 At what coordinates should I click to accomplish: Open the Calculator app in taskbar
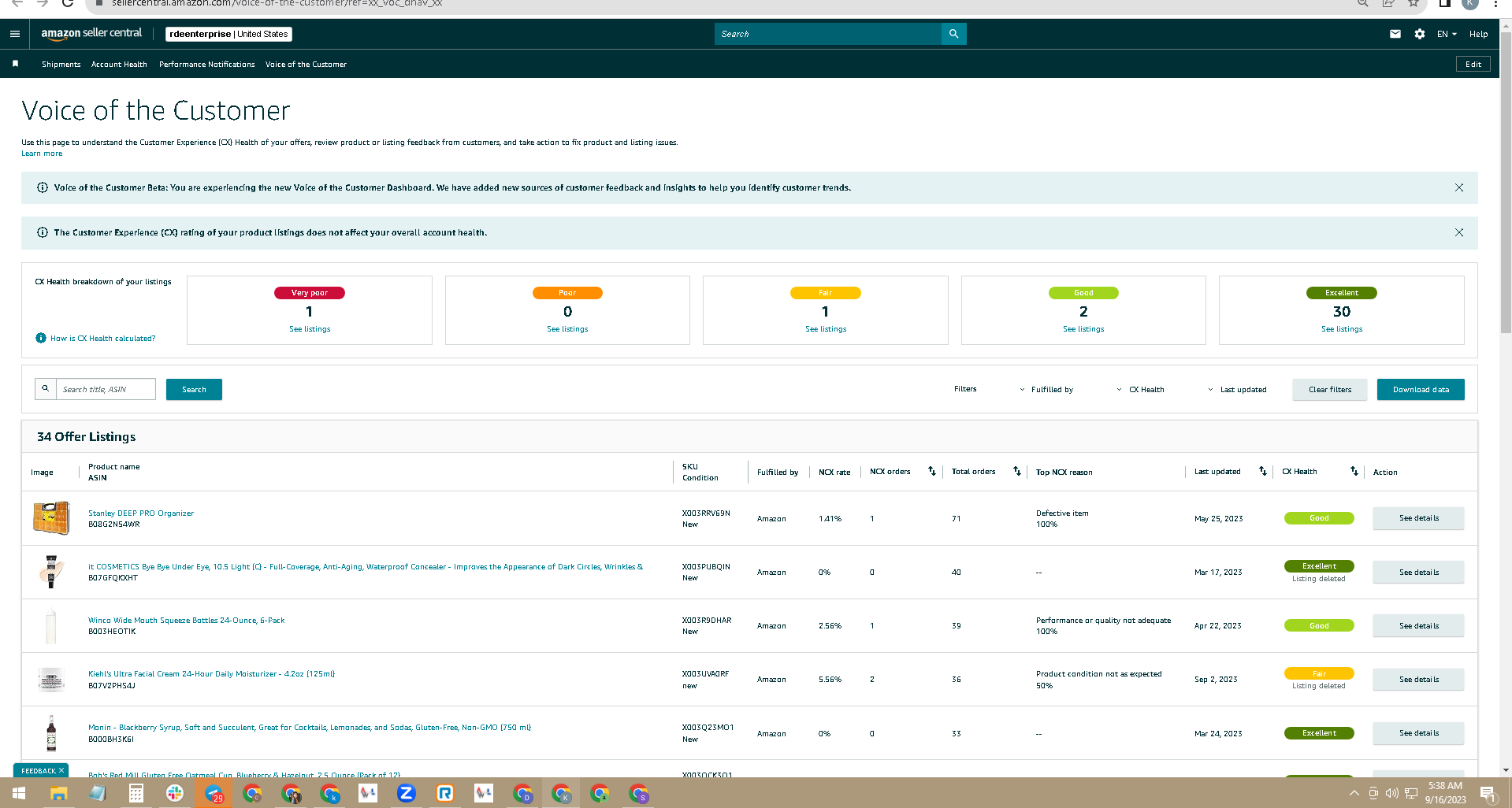[136, 793]
